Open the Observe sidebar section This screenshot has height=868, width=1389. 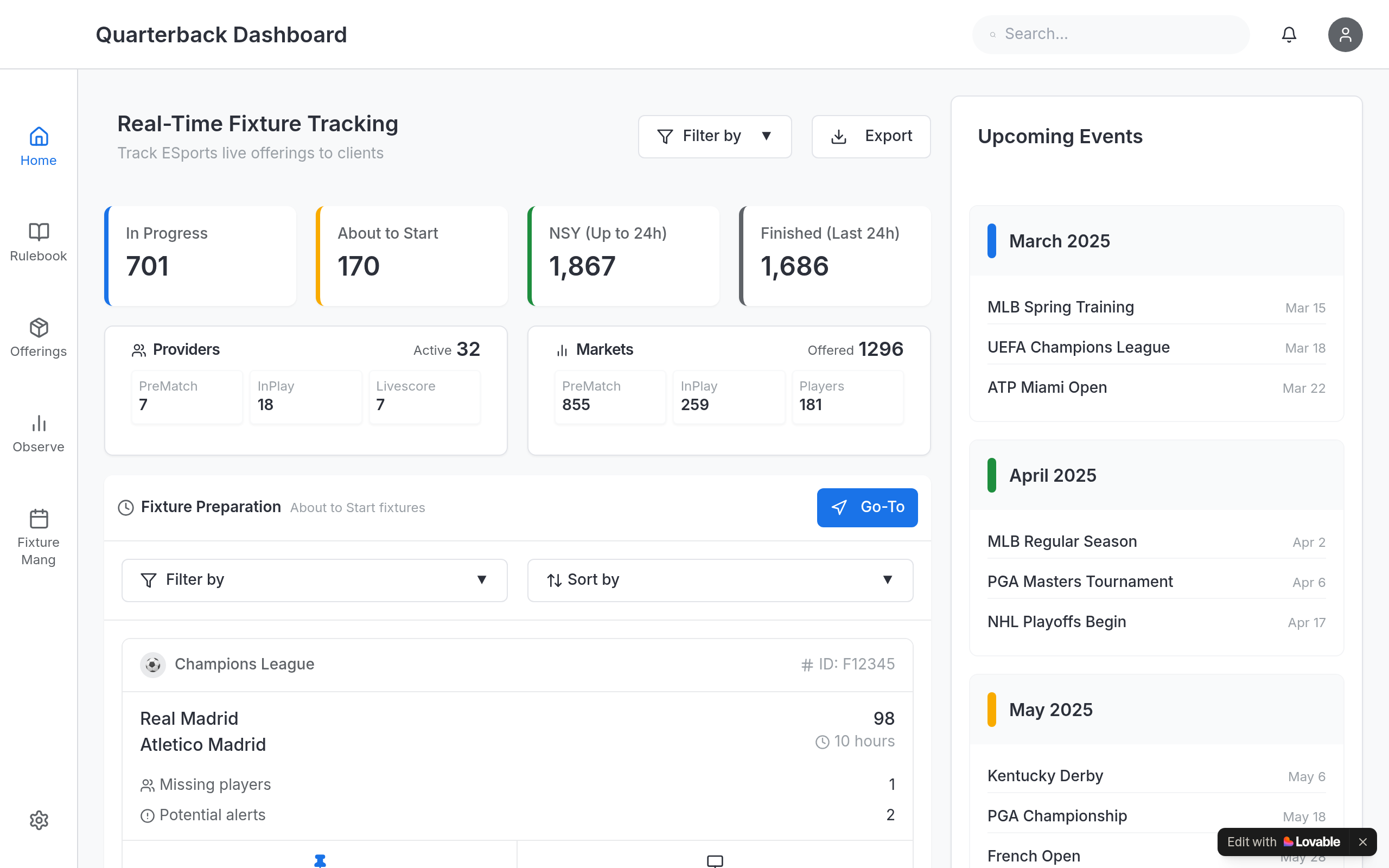pyautogui.click(x=39, y=433)
